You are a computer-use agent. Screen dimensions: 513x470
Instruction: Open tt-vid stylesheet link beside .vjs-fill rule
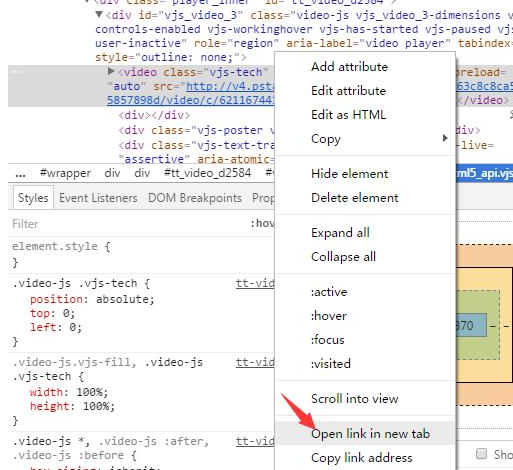click(255, 362)
